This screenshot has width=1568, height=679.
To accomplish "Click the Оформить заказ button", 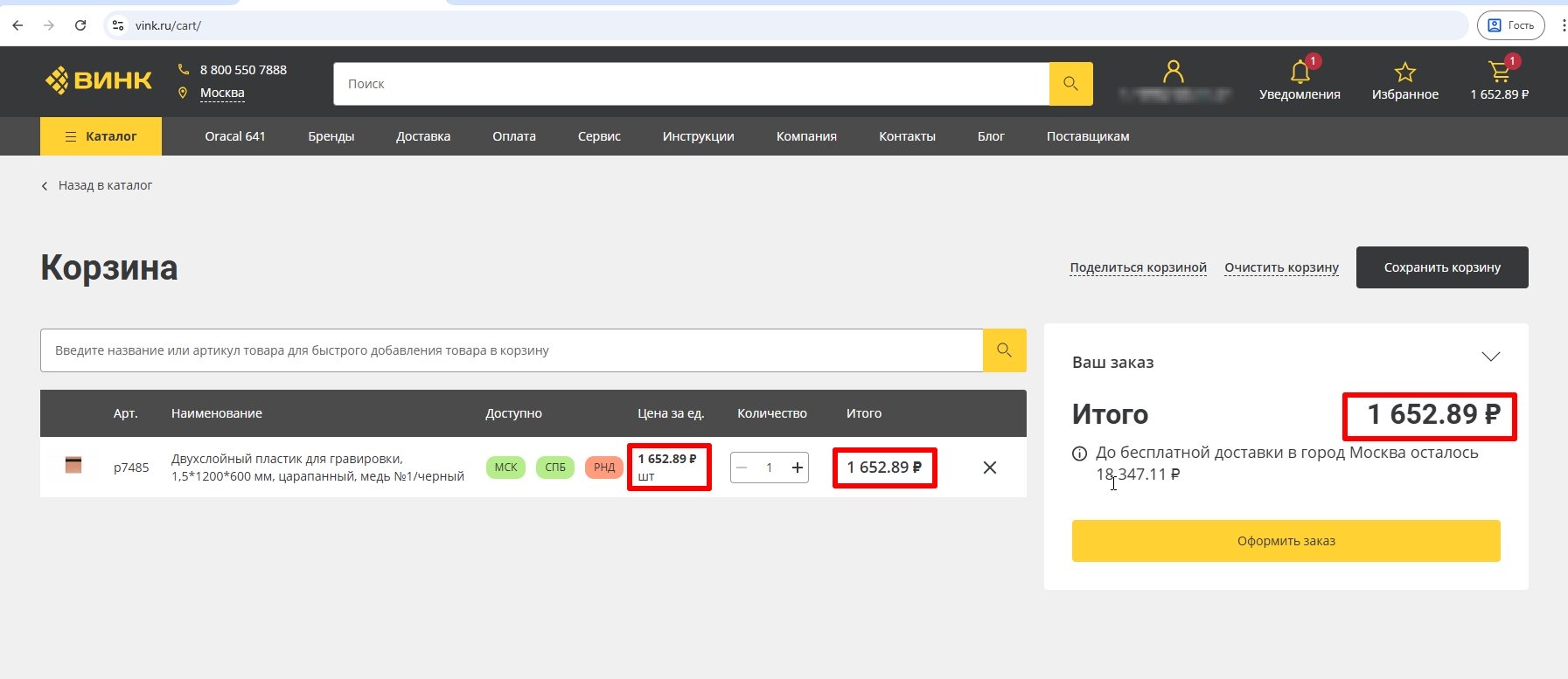I will [x=1286, y=541].
